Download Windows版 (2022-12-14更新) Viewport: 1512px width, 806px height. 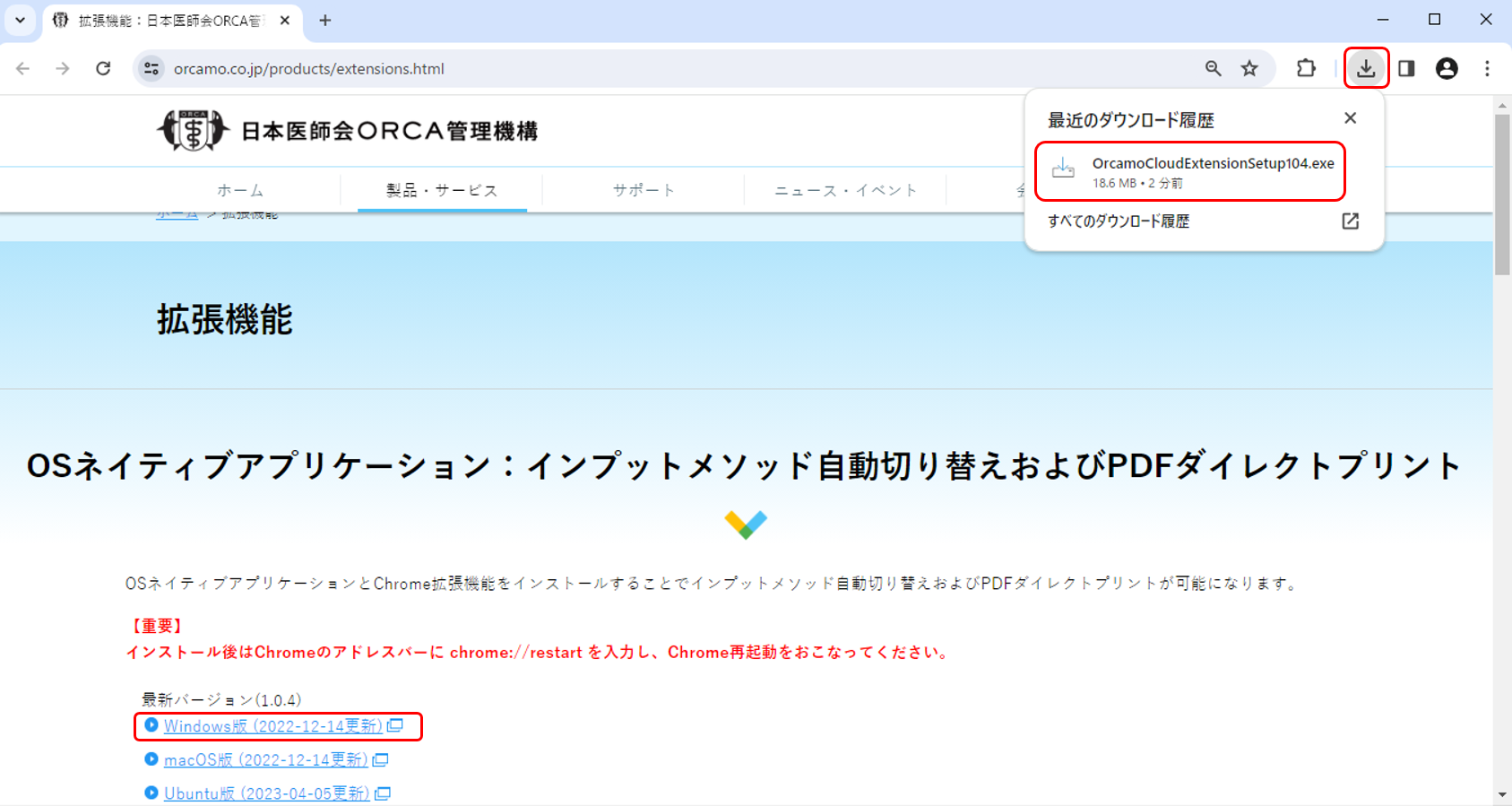point(272,726)
